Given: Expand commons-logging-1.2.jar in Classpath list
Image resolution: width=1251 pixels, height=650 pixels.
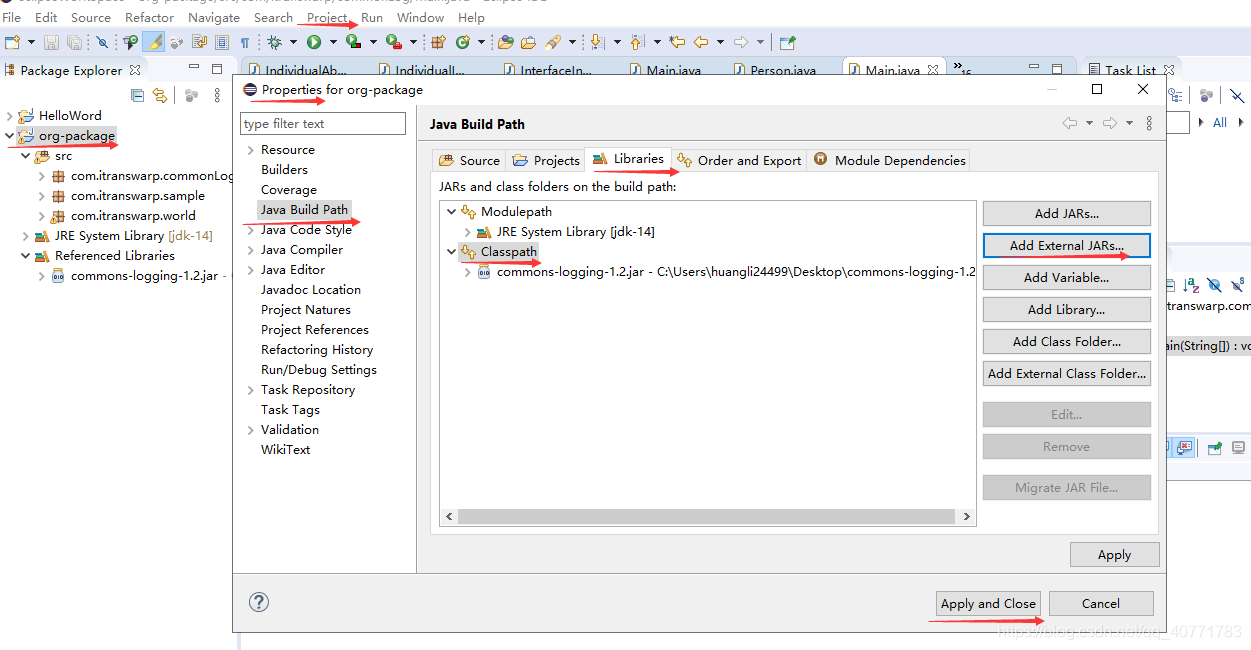Looking at the screenshot, I should (467, 272).
